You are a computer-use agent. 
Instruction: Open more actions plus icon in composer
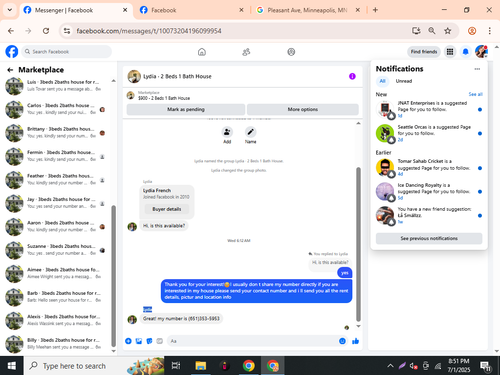(x=128, y=341)
